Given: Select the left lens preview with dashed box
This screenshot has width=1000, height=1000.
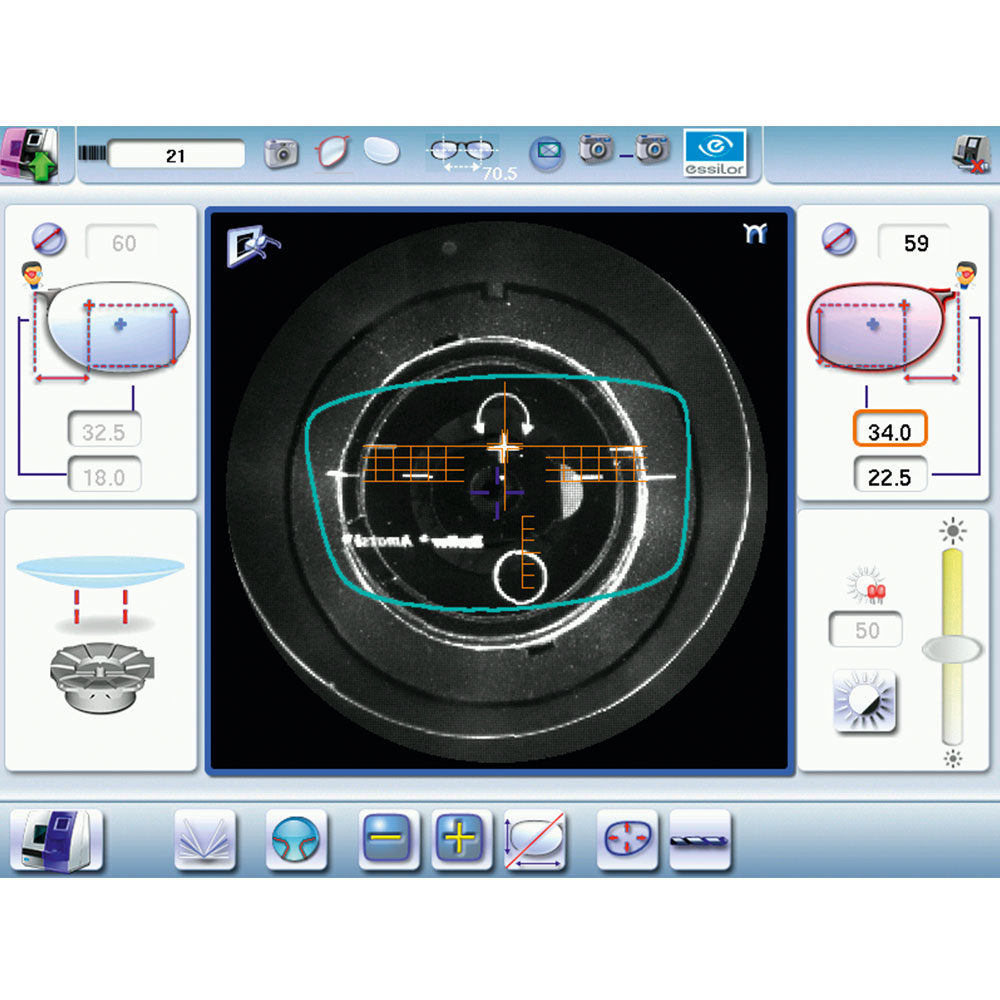Looking at the screenshot, I should 108,328.
